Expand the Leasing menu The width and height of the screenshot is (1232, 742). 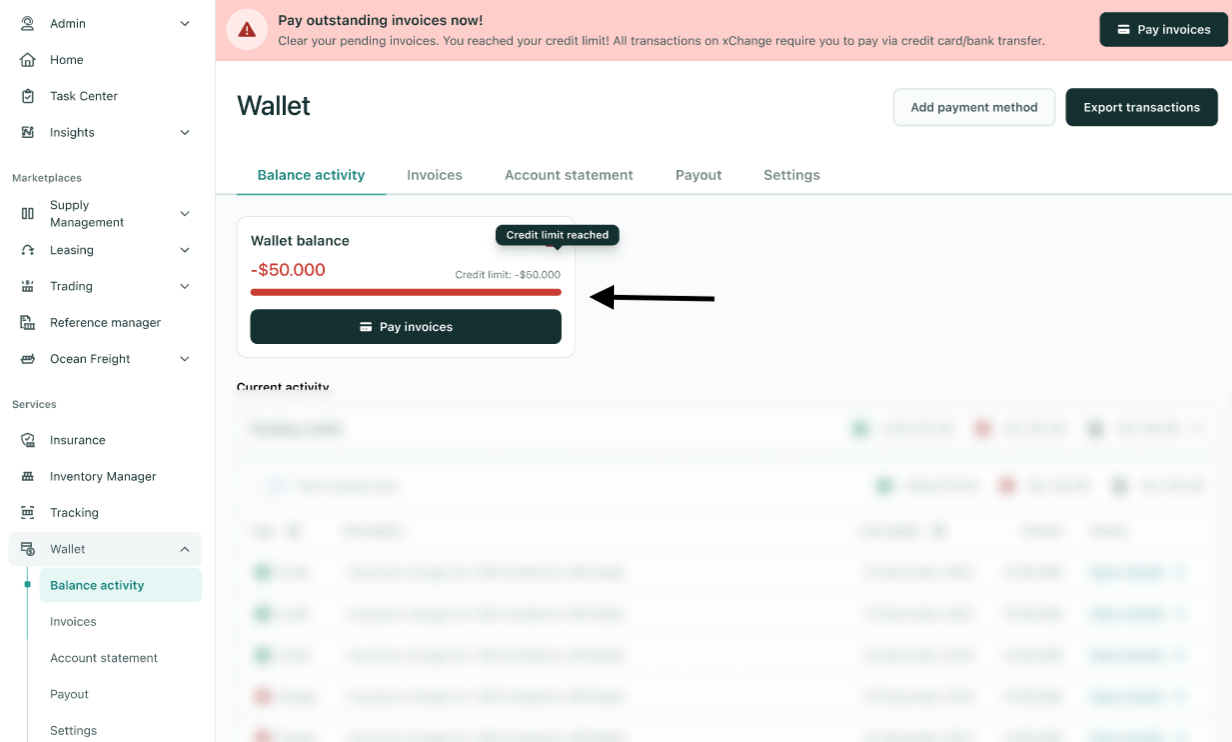tap(184, 249)
